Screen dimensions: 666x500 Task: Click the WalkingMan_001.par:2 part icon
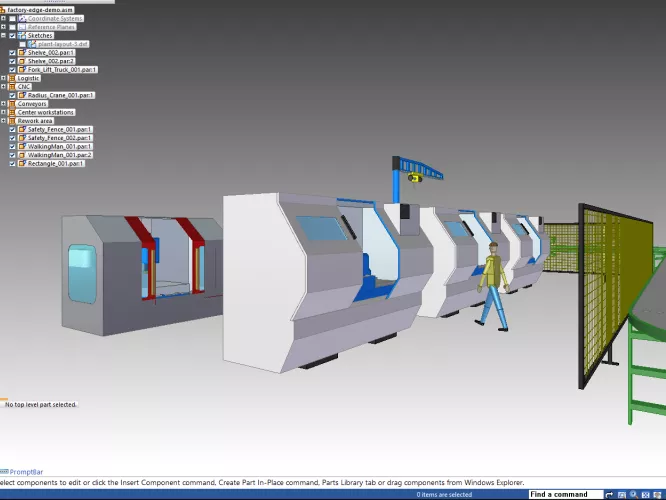(22, 155)
